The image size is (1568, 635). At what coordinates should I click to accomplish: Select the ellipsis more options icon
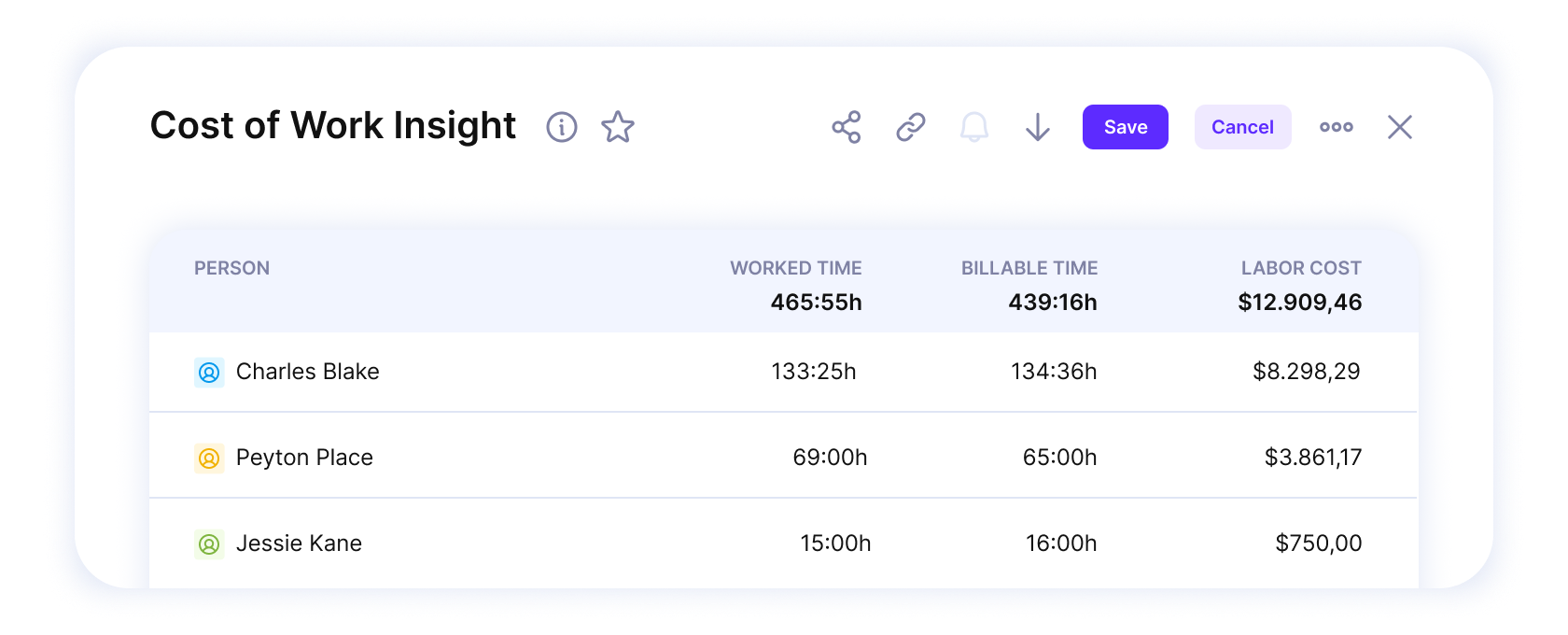coord(1337,127)
